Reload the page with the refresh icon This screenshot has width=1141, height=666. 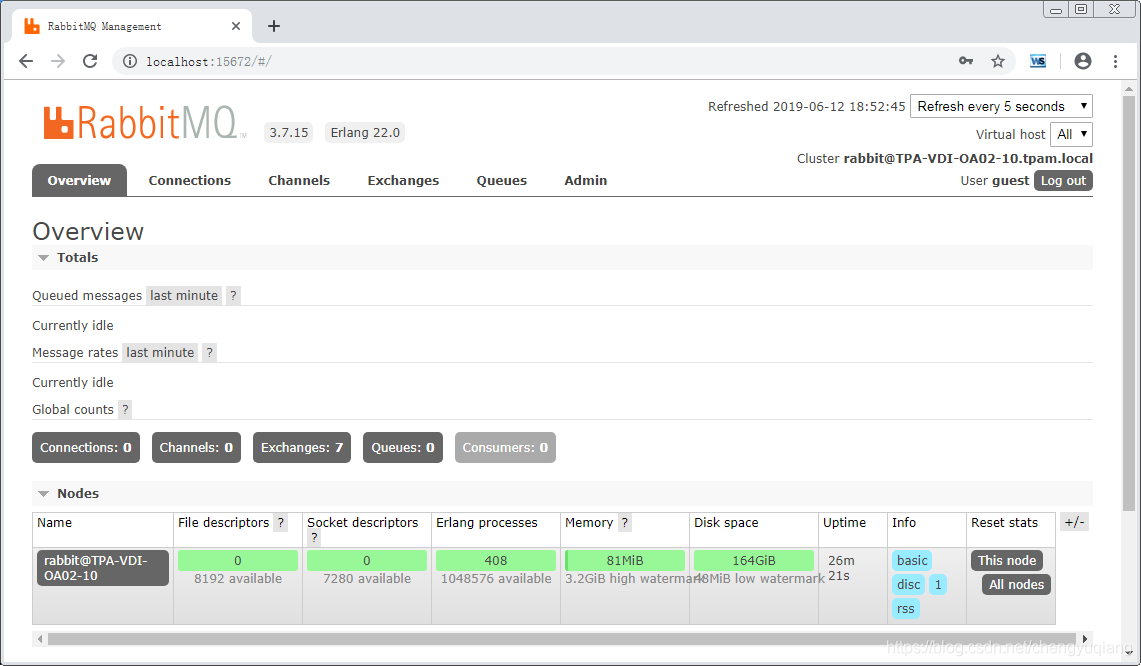pyautogui.click(x=90, y=61)
